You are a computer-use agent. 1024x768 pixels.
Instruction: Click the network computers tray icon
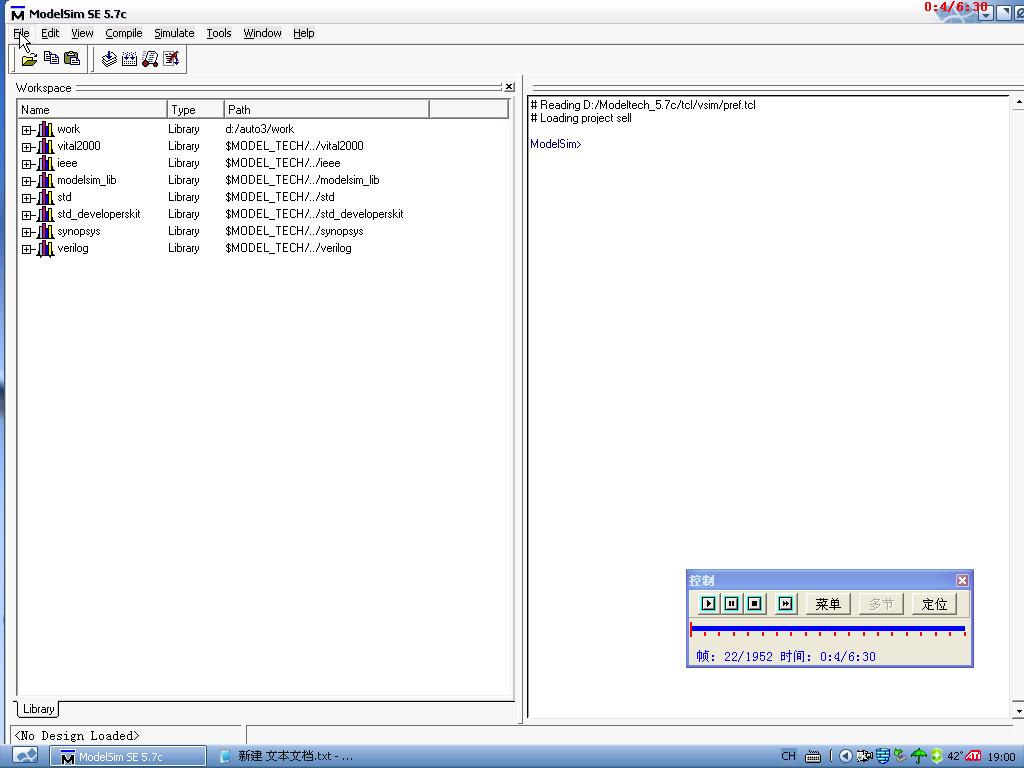coord(865,756)
